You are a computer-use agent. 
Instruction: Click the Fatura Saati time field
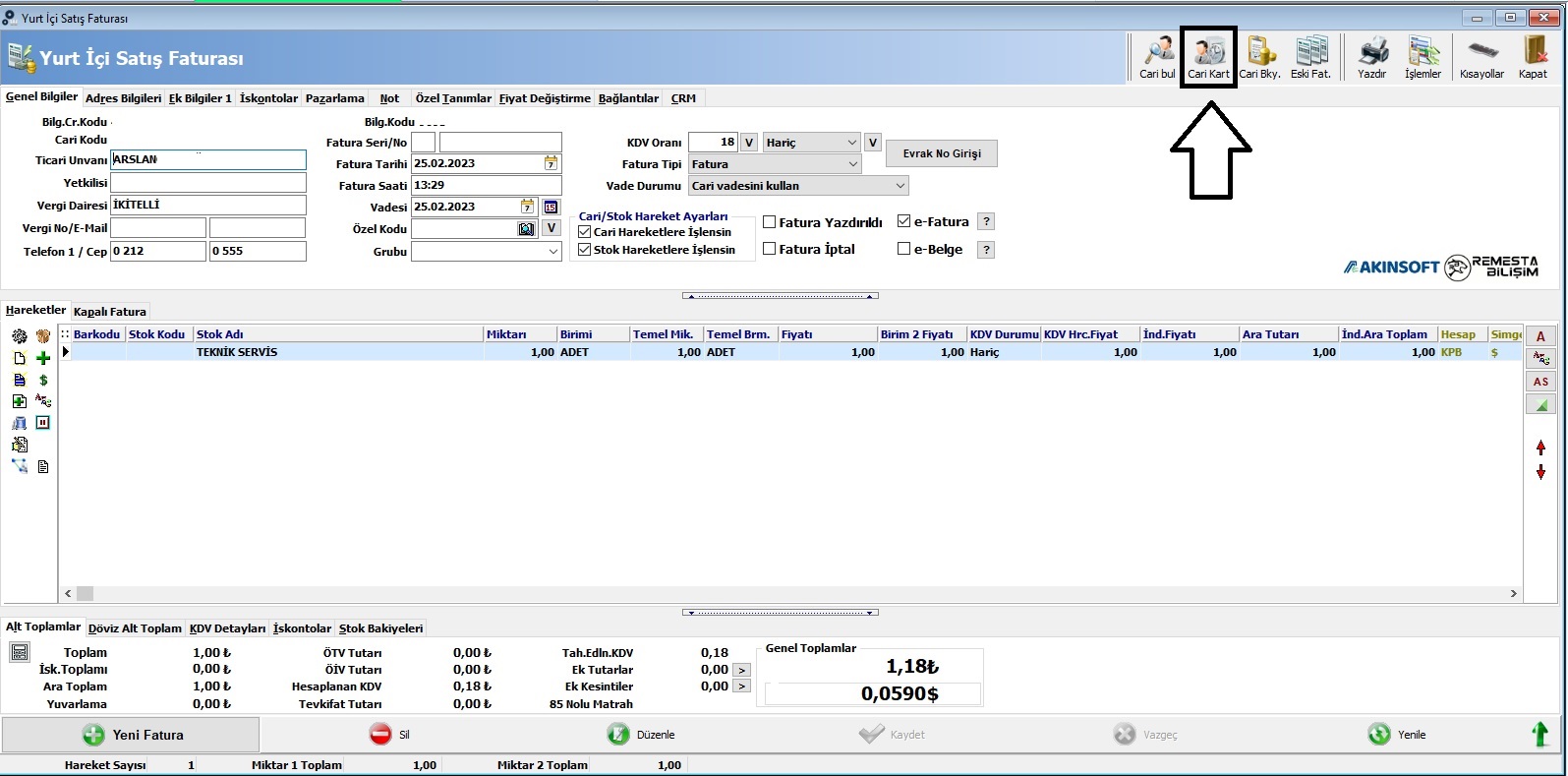point(487,185)
